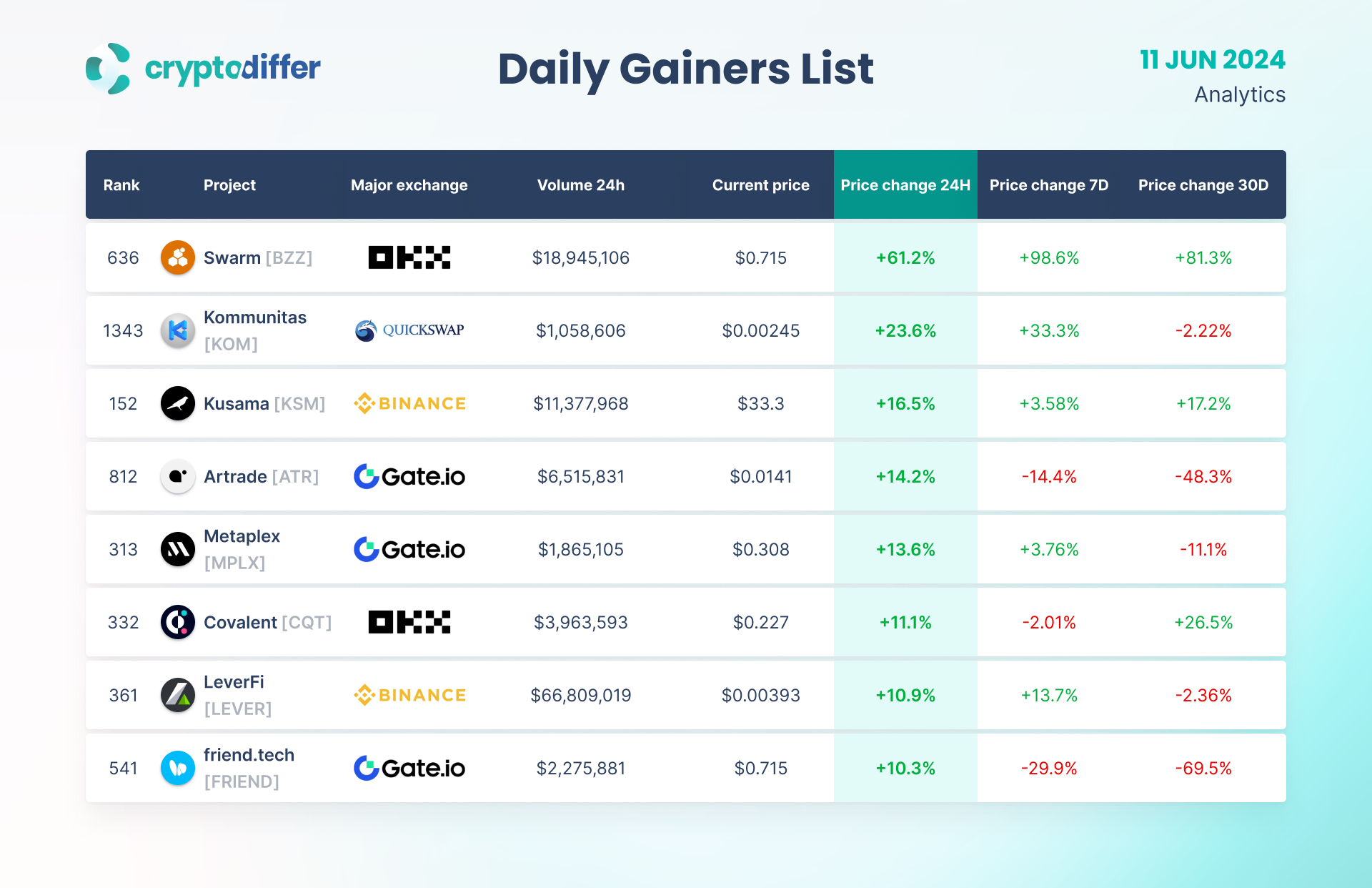Click the Metaplex MPLX coin icon
This screenshot has width=1372, height=888.
point(178,549)
